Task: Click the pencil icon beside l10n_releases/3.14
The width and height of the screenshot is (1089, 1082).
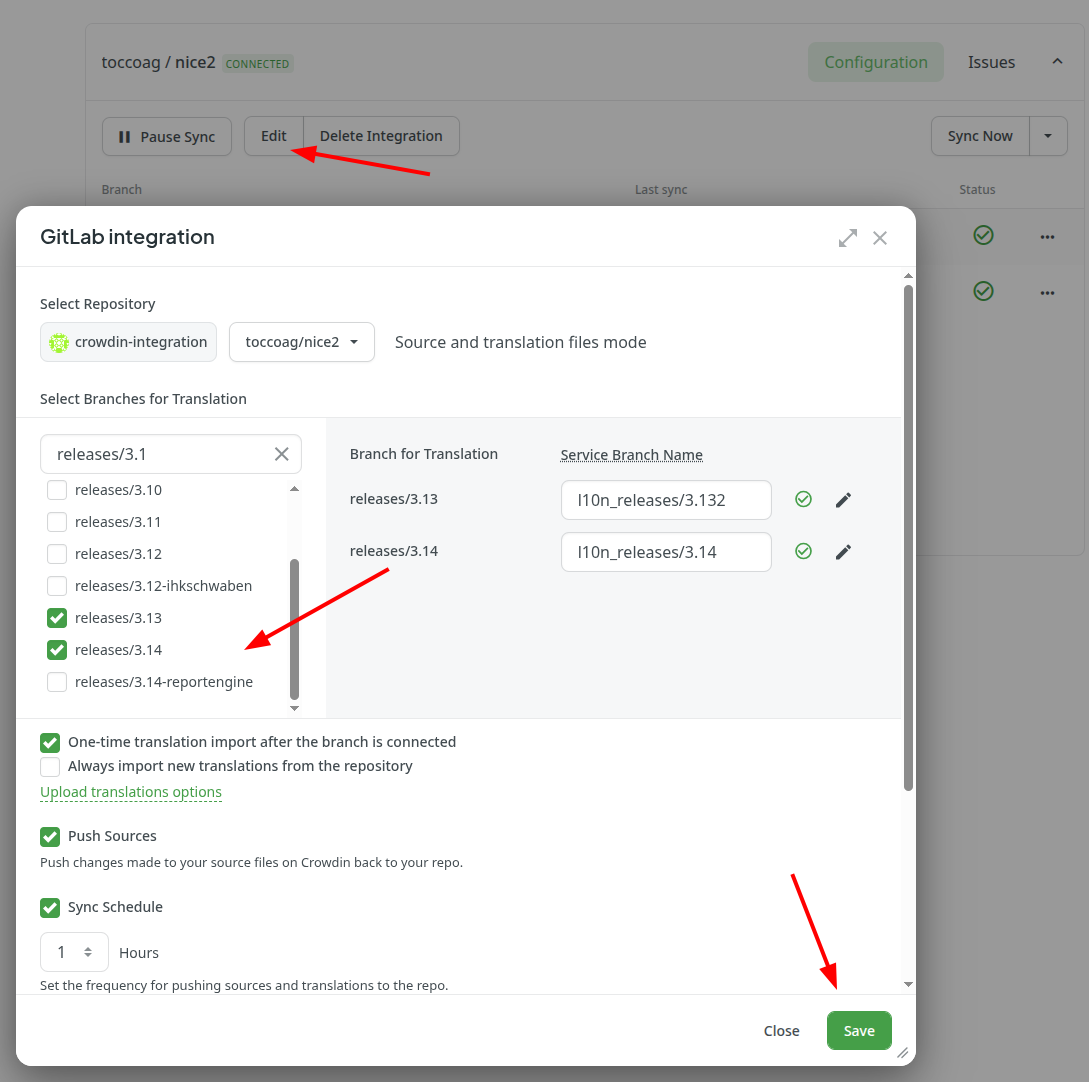Action: [x=843, y=551]
